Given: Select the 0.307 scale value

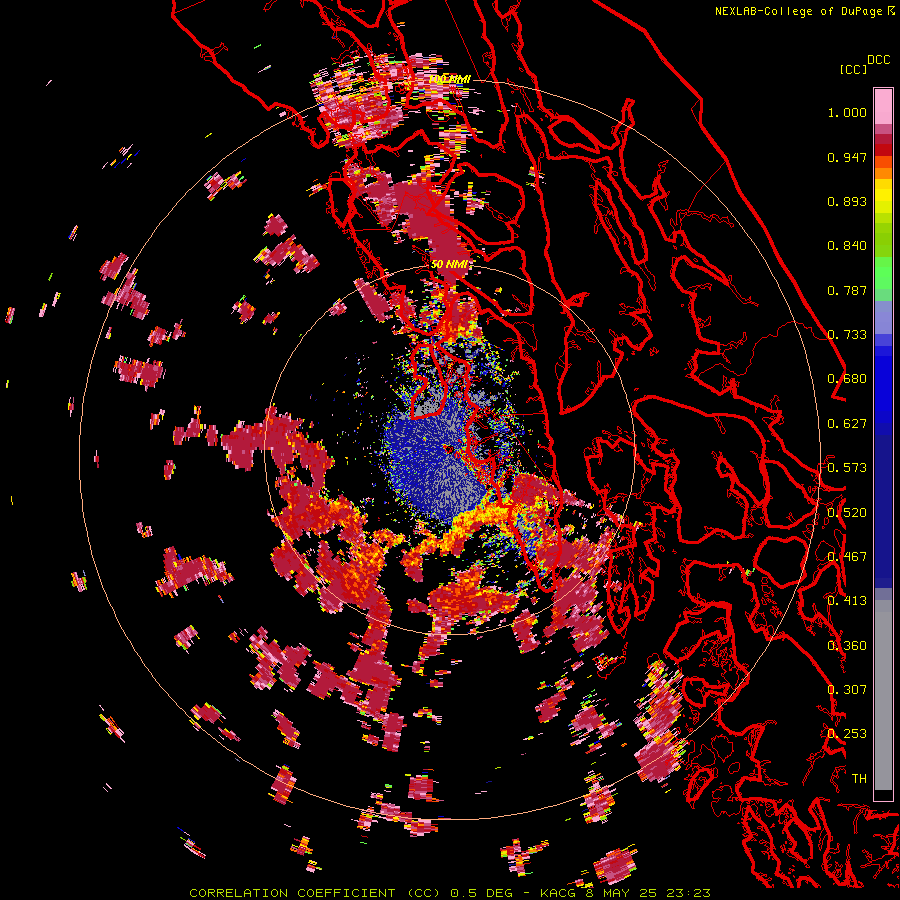Looking at the screenshot, I should click(847, 690).
